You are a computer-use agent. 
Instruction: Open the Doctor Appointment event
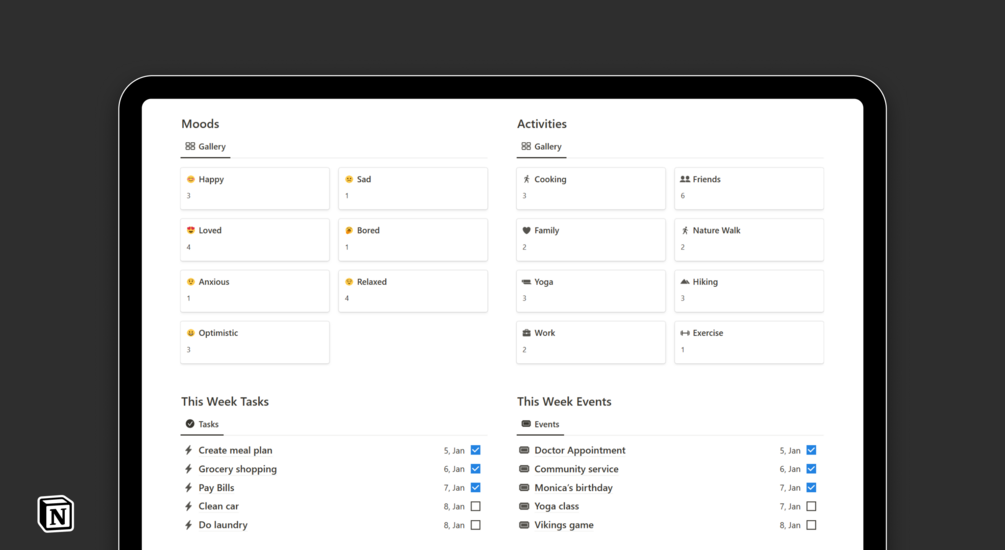[579, 450]
